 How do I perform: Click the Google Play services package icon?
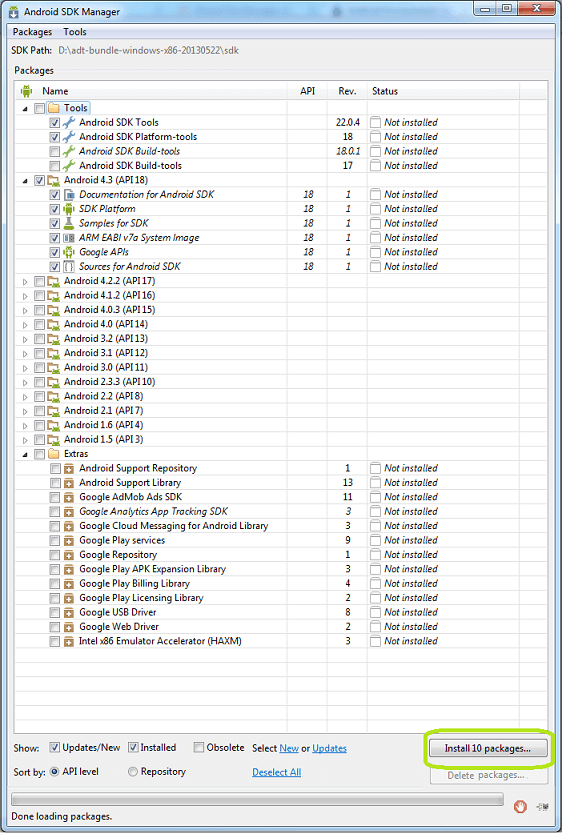[69, 540]
